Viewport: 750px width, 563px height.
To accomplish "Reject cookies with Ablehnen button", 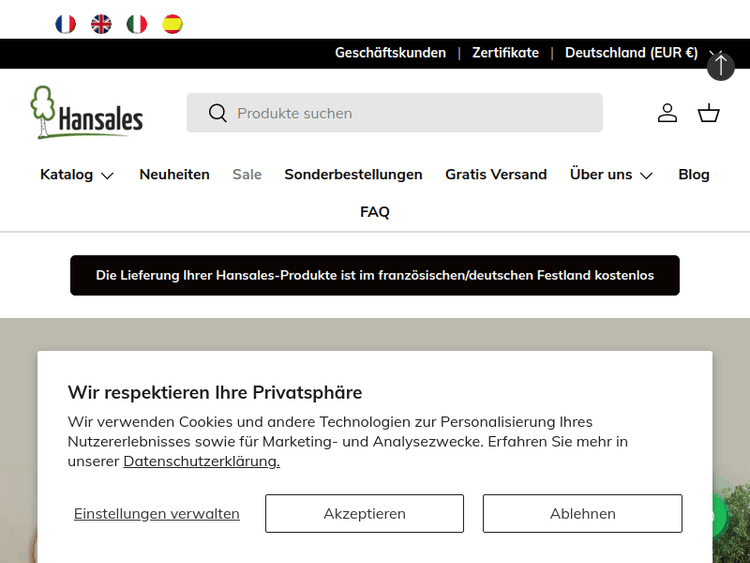I will (583, 514).
